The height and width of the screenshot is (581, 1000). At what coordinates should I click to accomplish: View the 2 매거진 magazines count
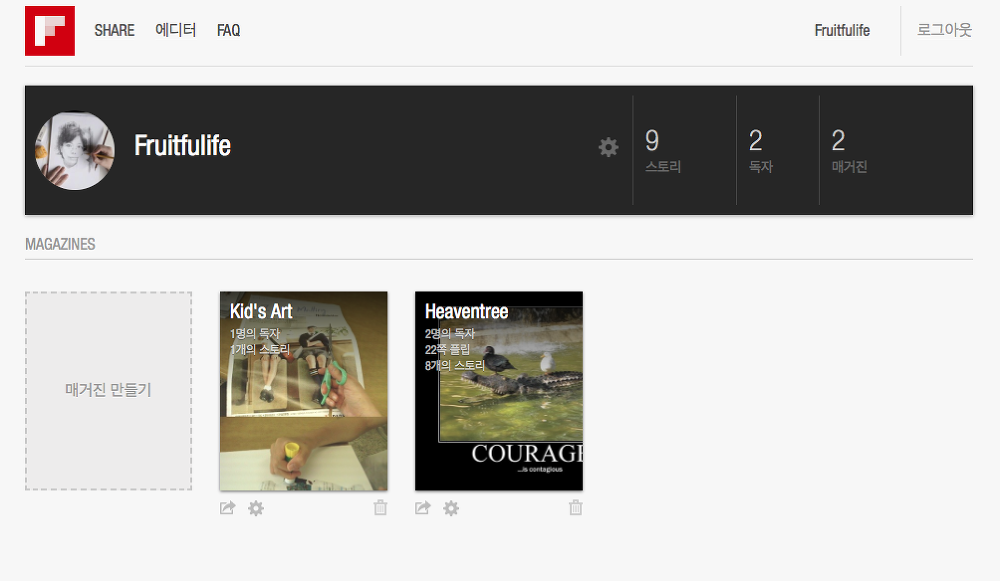coord(849,151)
